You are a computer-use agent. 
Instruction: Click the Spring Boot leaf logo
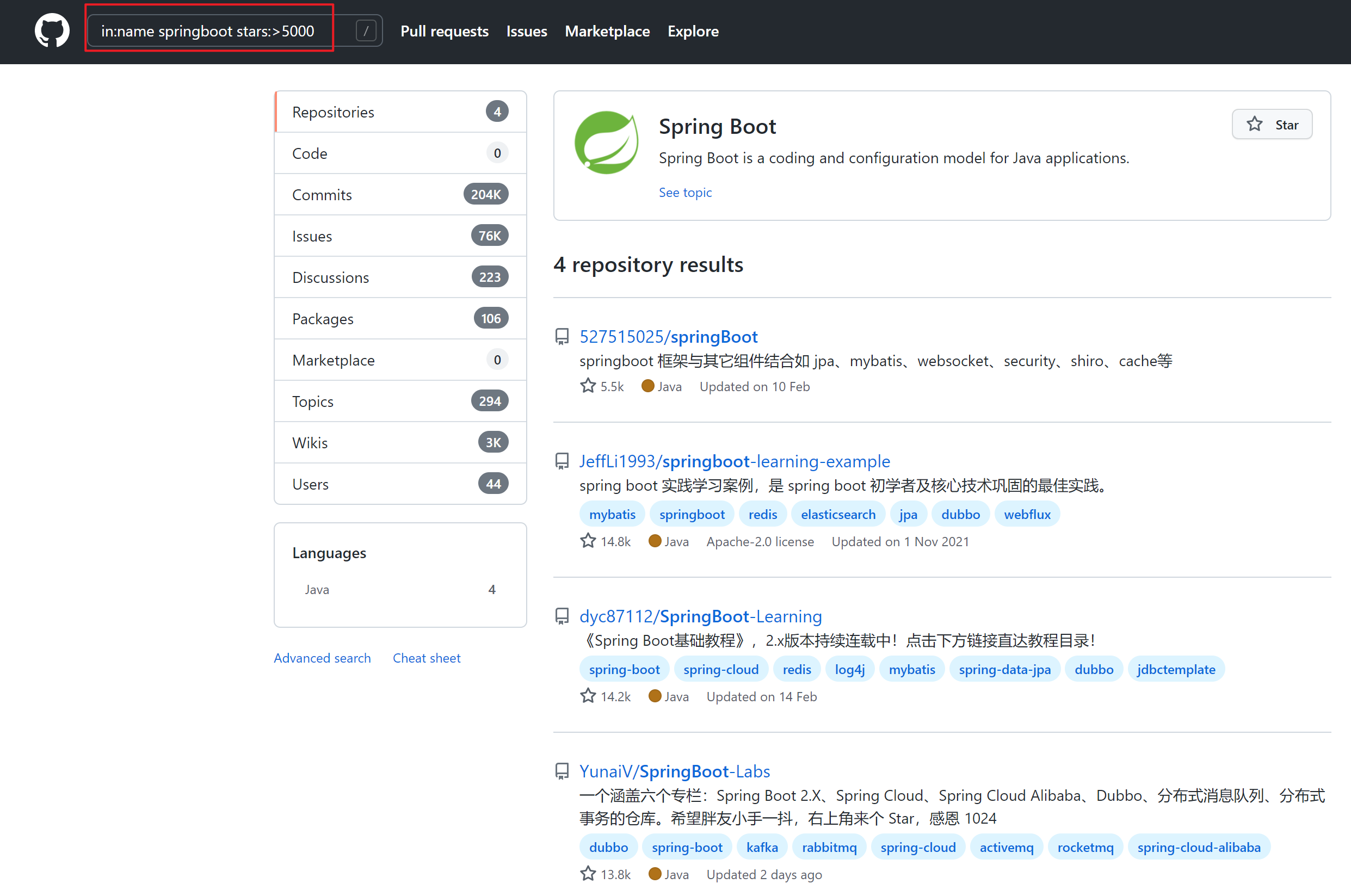click(x=607, y=143)
